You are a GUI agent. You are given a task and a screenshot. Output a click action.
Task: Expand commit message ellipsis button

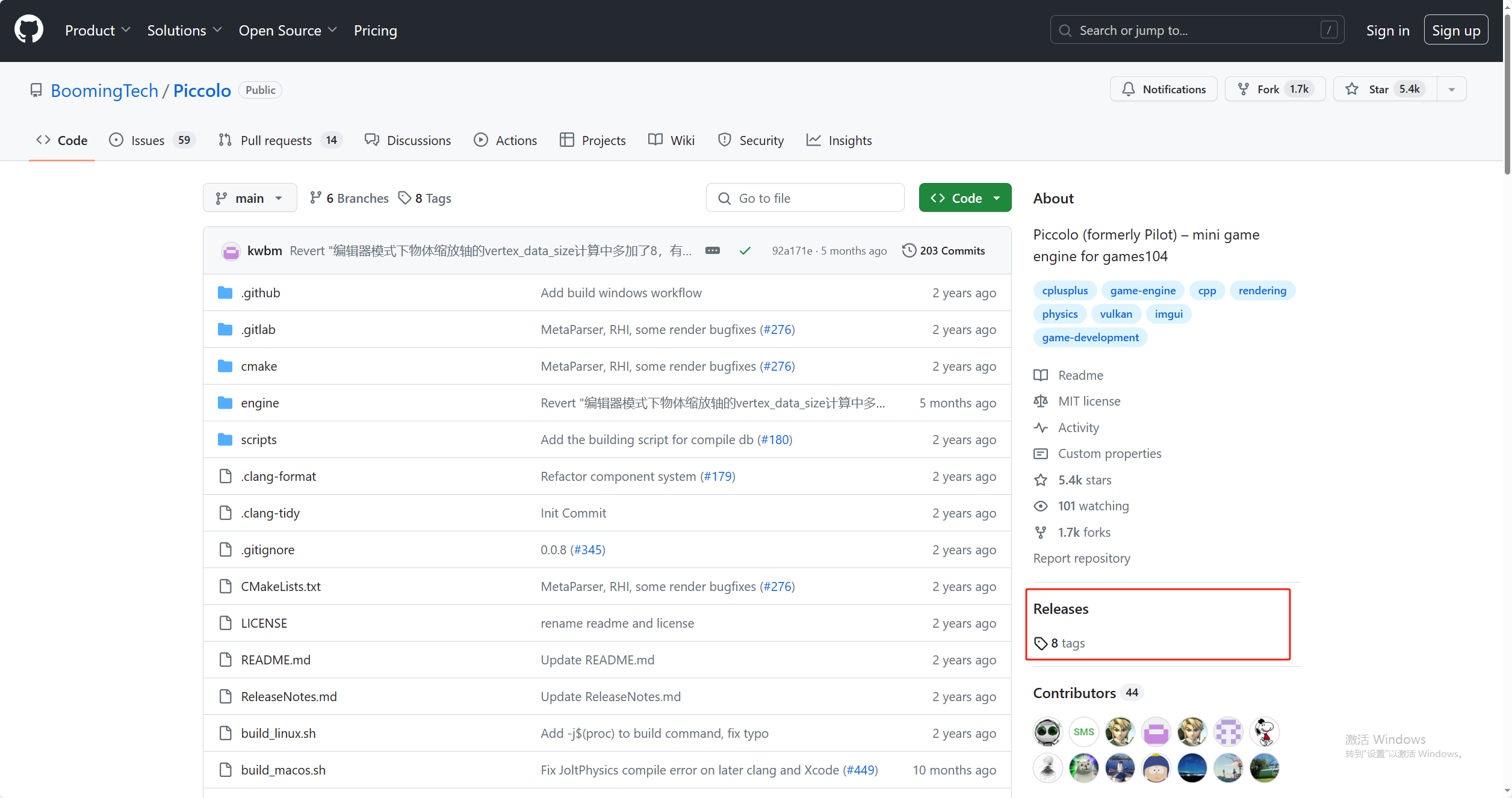coord(712,250)
